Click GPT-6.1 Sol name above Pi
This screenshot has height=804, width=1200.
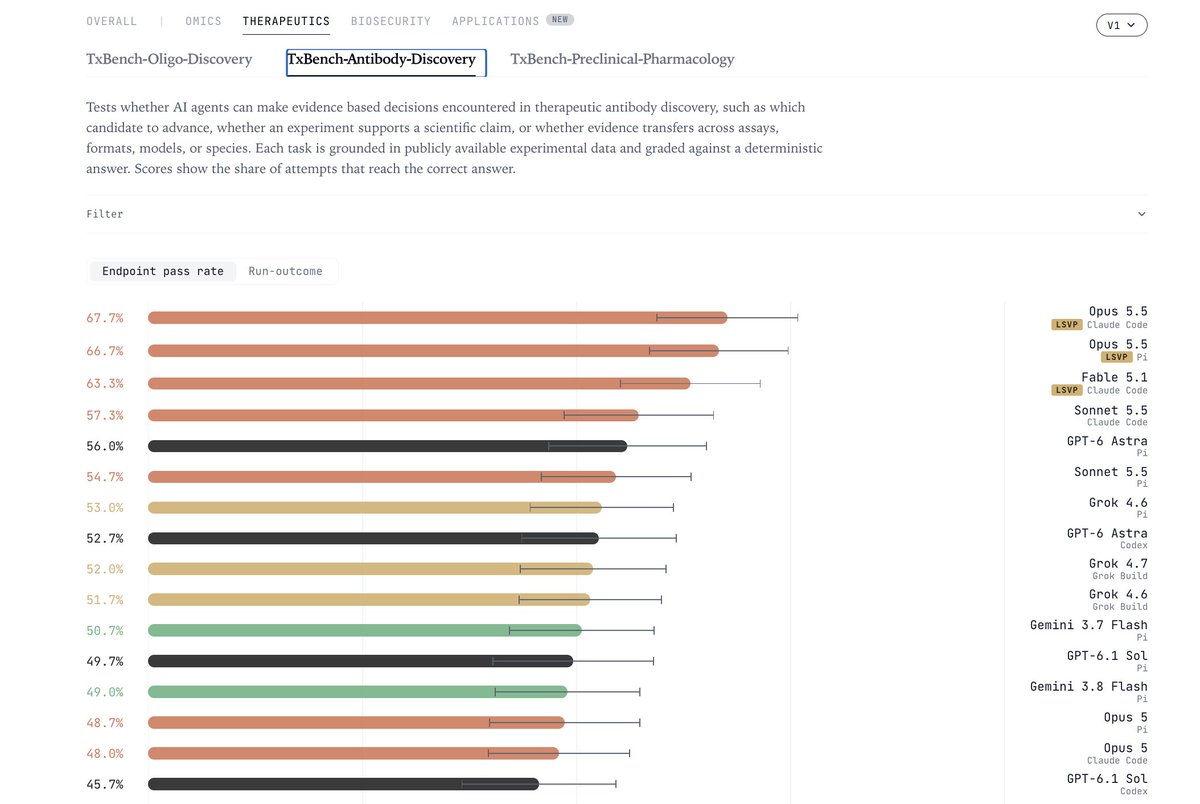point(1107,656)
